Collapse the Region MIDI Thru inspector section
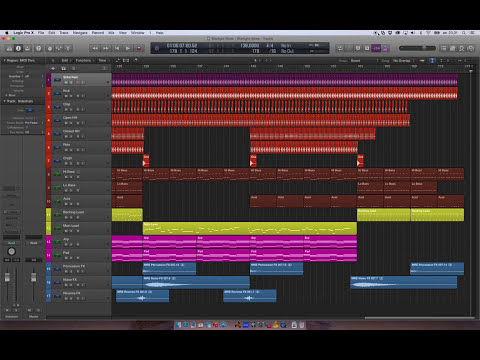The image size is (480, 360). pos(5,60)
